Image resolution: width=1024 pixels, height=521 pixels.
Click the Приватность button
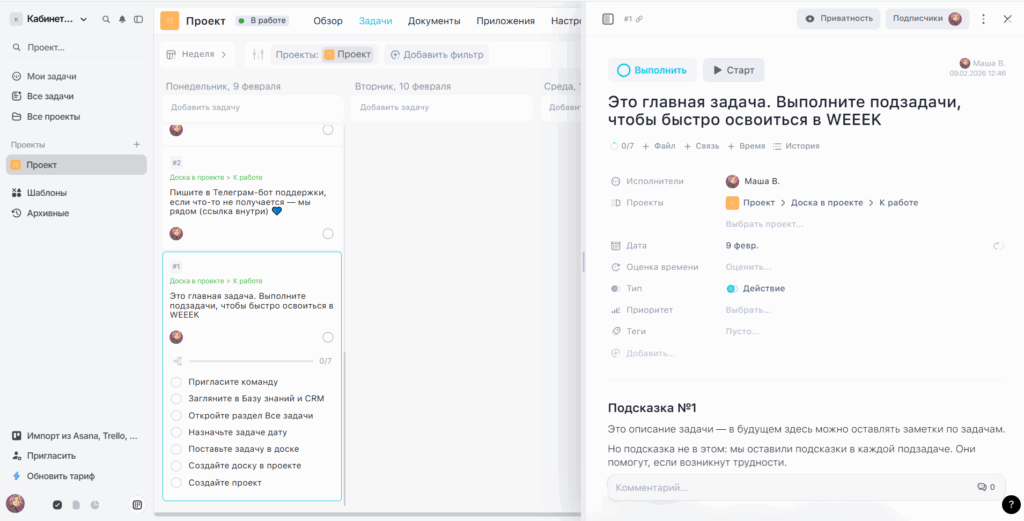click(x=839, y=18)
